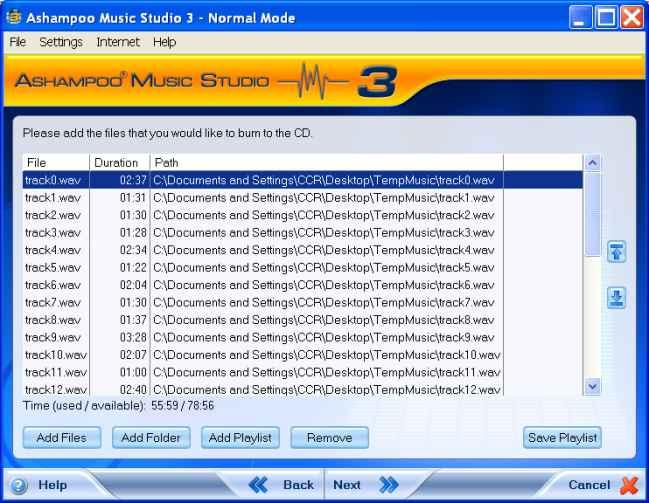The image size is (649, 503).
Task: Open the File menu
Action: (x=17, y=42)
